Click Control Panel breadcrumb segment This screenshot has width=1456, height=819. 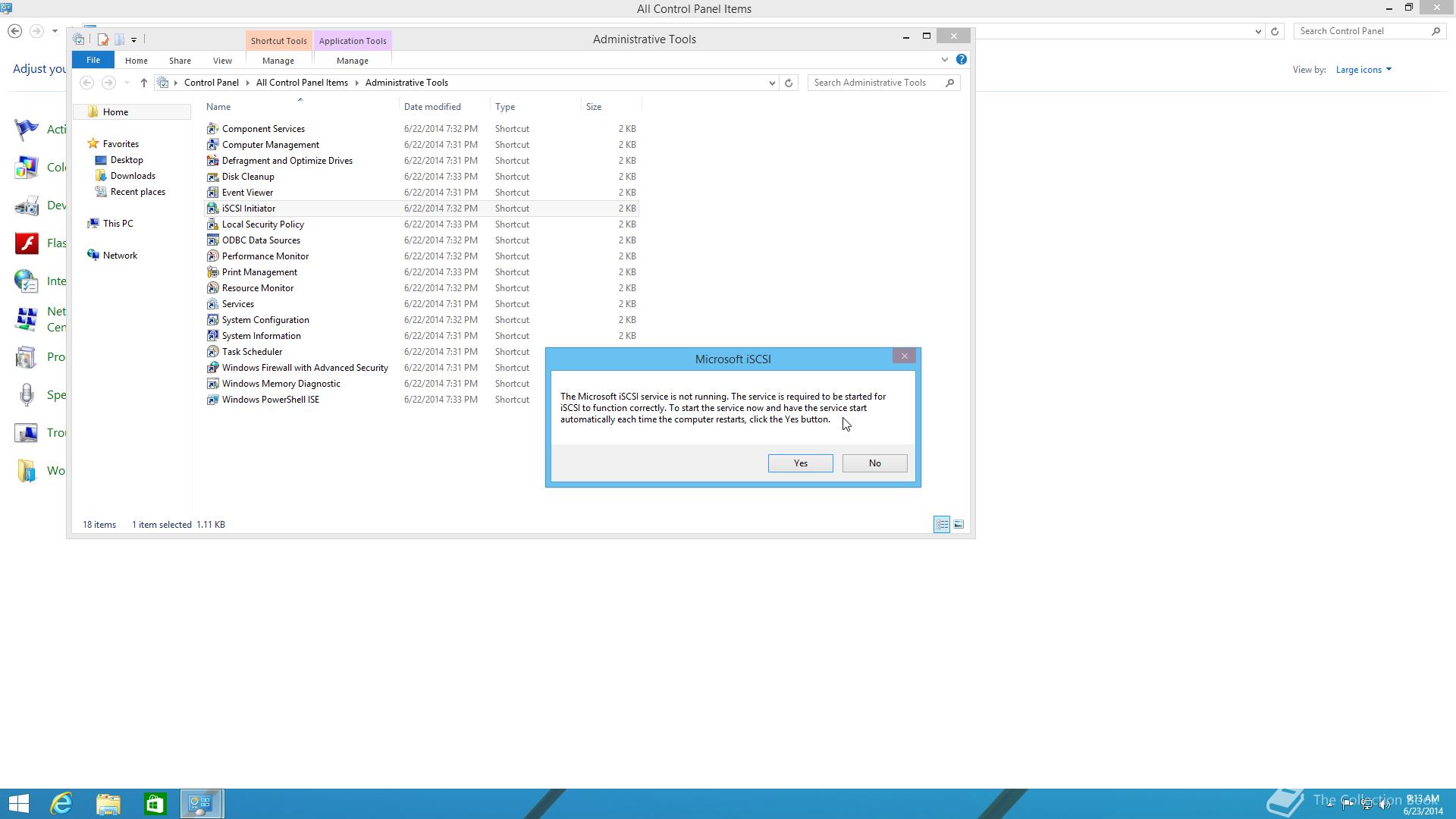(211, 83)
